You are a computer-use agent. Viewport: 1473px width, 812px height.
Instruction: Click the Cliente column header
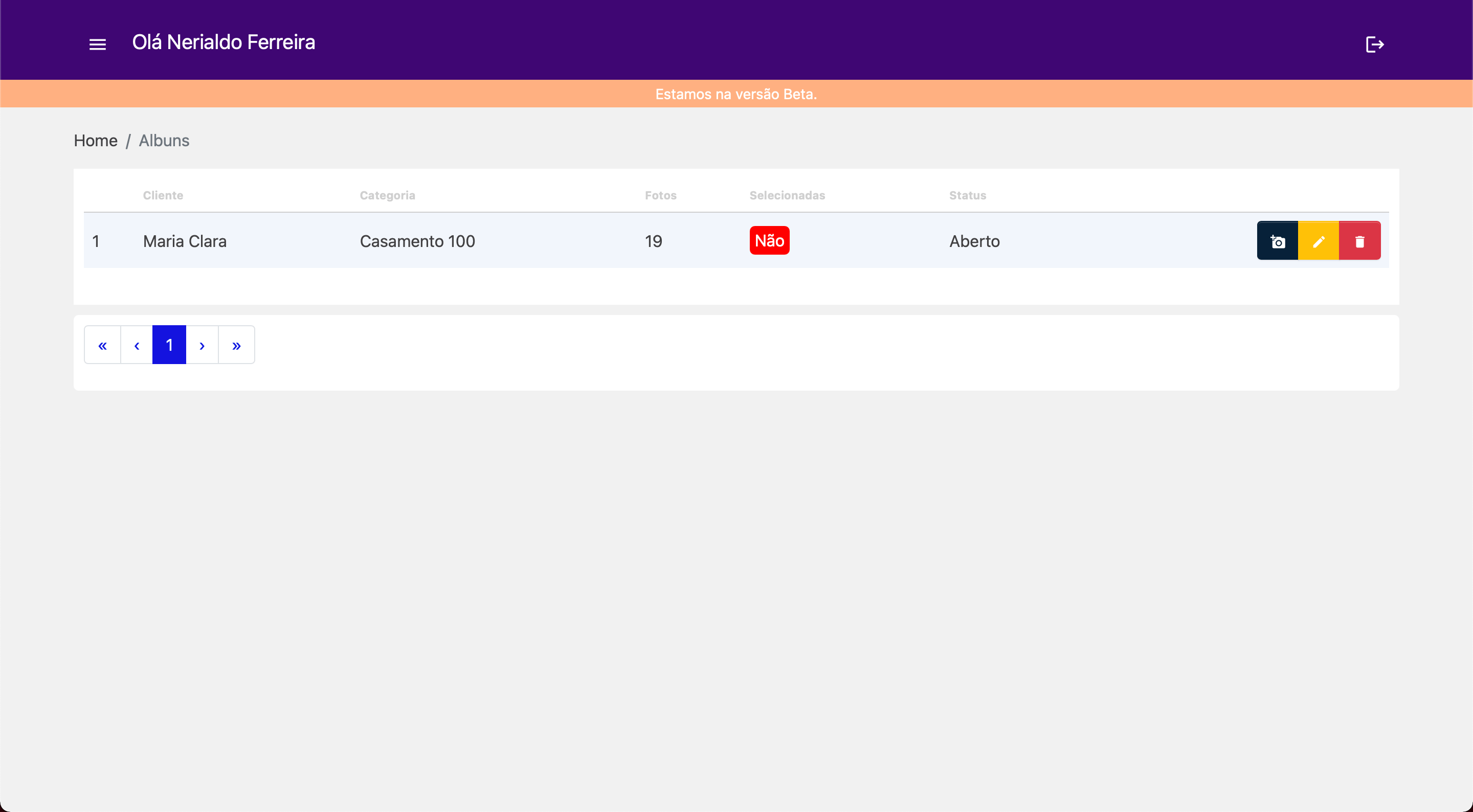(x=163, y=195)
